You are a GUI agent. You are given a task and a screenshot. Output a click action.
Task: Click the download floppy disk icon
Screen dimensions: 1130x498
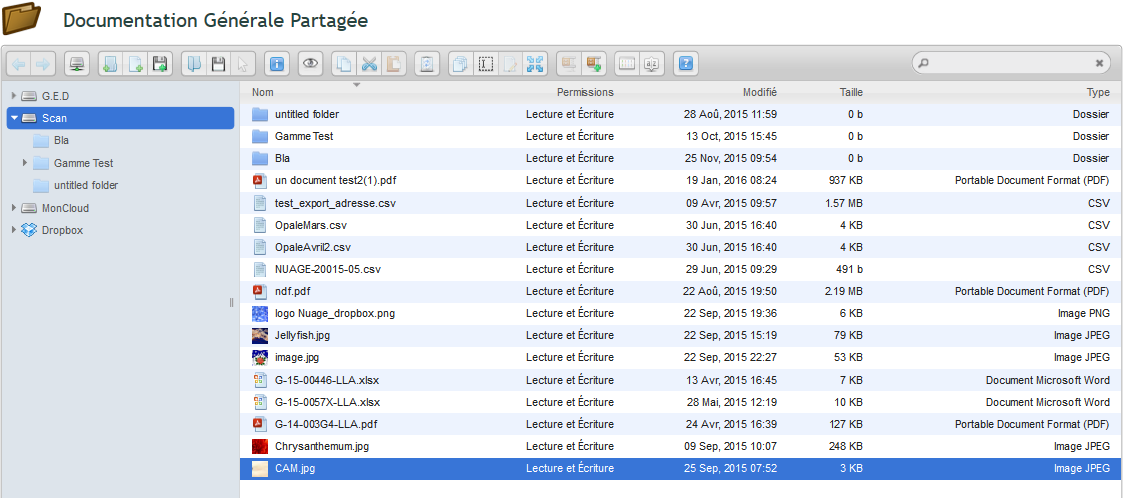tap(218, 64)
